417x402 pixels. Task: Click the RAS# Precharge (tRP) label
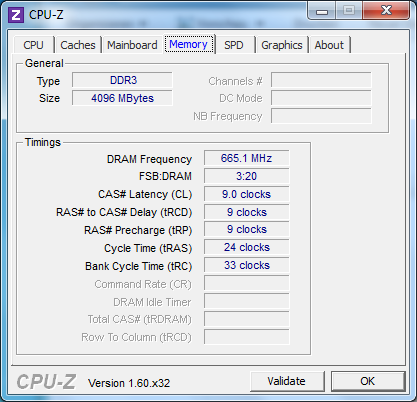click(138, 230)
